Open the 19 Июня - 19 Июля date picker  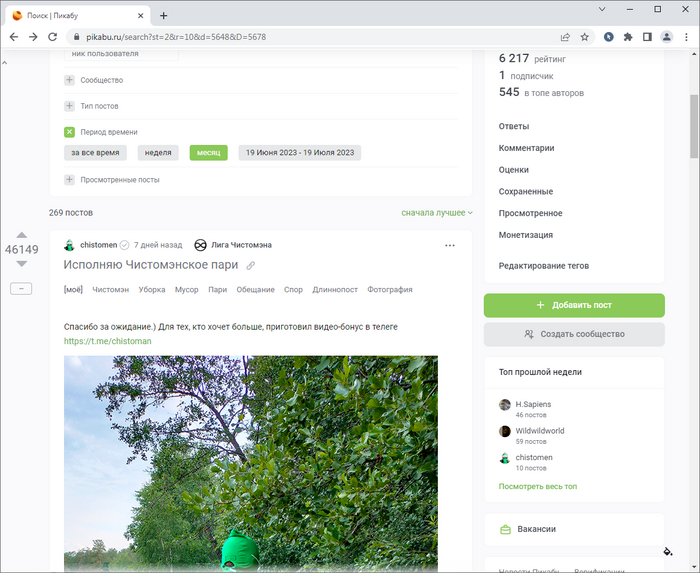[300, 153]
